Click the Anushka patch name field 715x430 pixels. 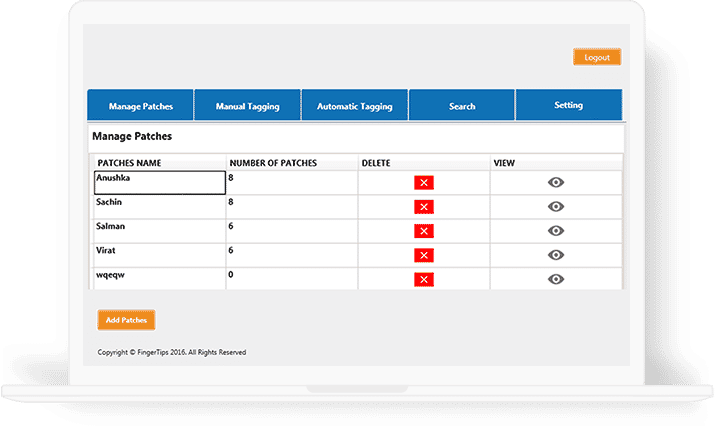click(x=160, y=182)
